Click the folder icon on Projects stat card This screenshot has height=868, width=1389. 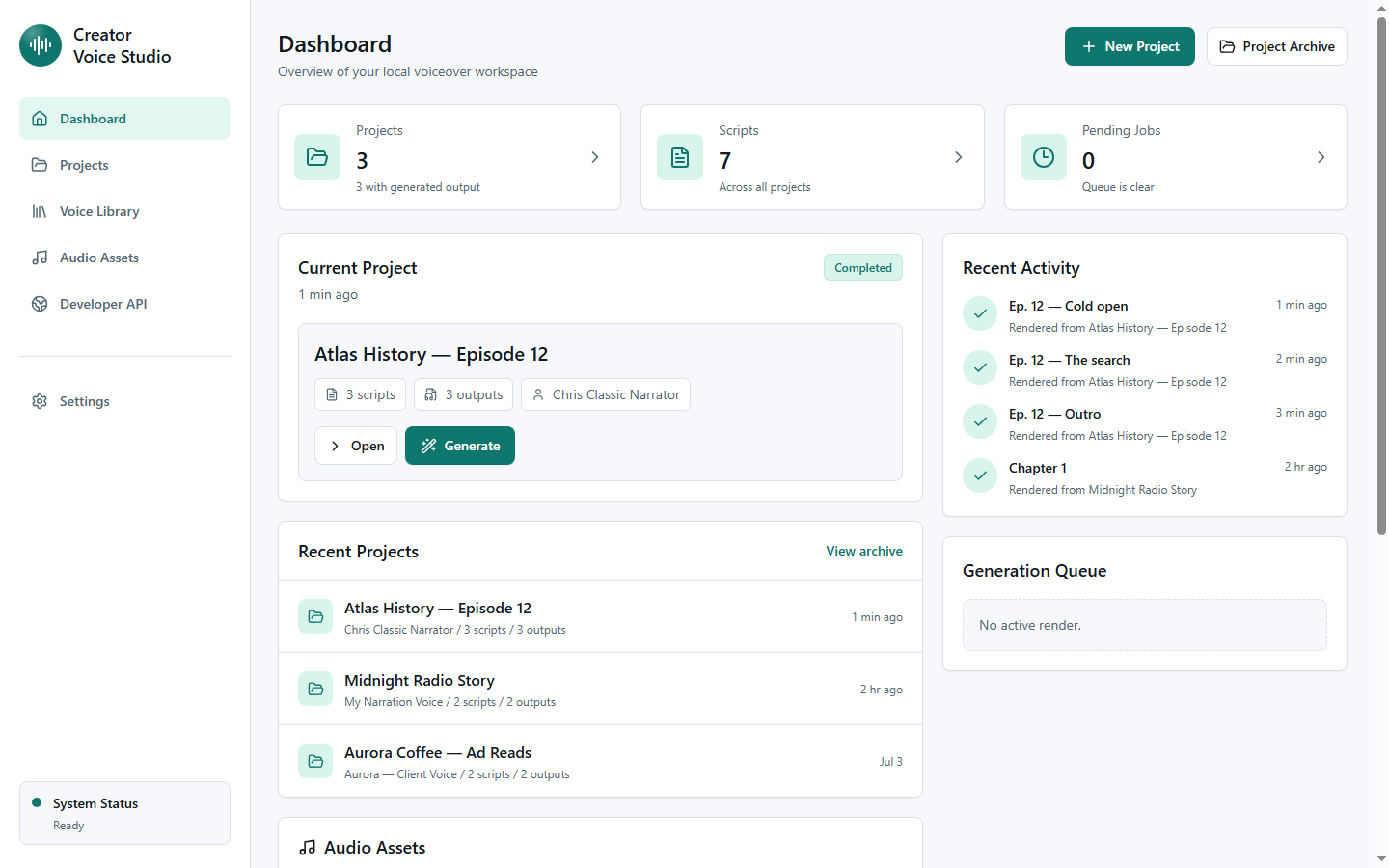tap(317, 157)
